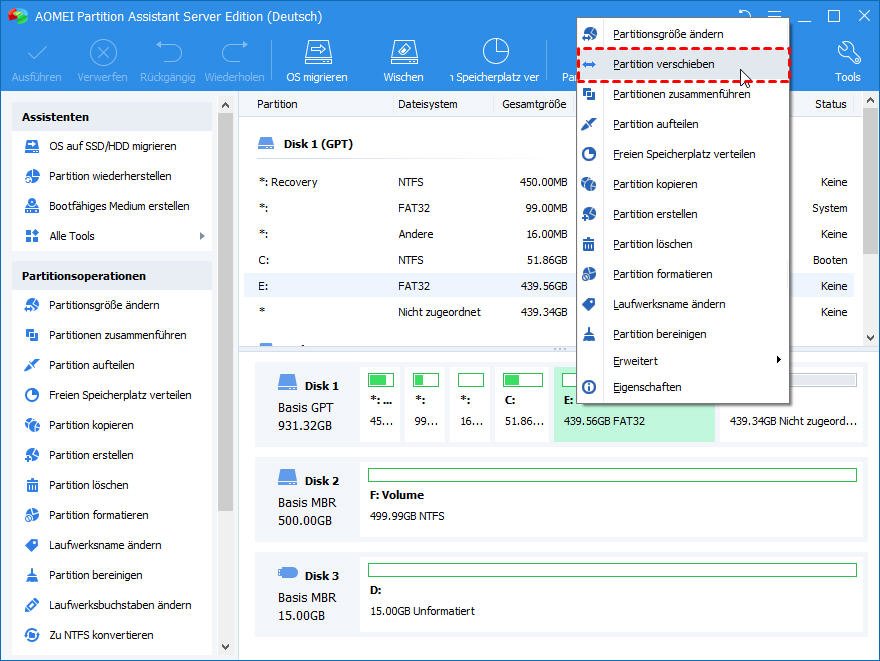Click Zu NTFS konvertieren icon
Screen dimensions: 880x661
(x=32, y=635)
